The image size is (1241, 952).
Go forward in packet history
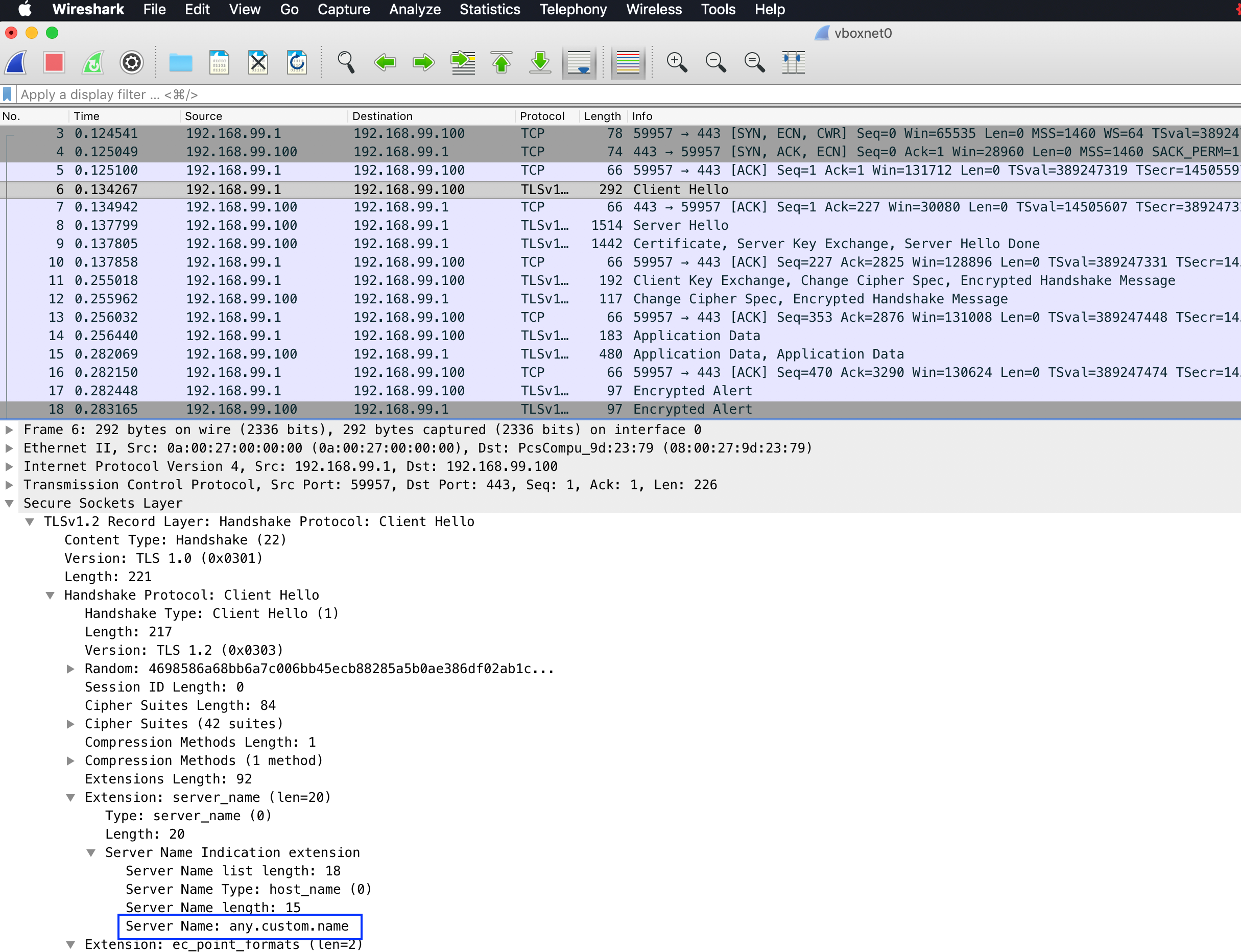click(423, 62)
